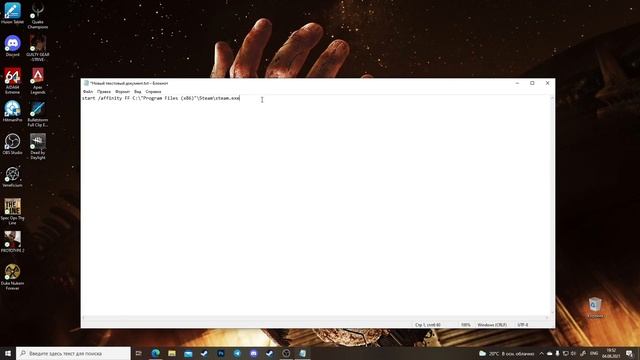Open the Формат menu in Notepad
The width and height of the screenshot is (640, 360).
(122, 92)
